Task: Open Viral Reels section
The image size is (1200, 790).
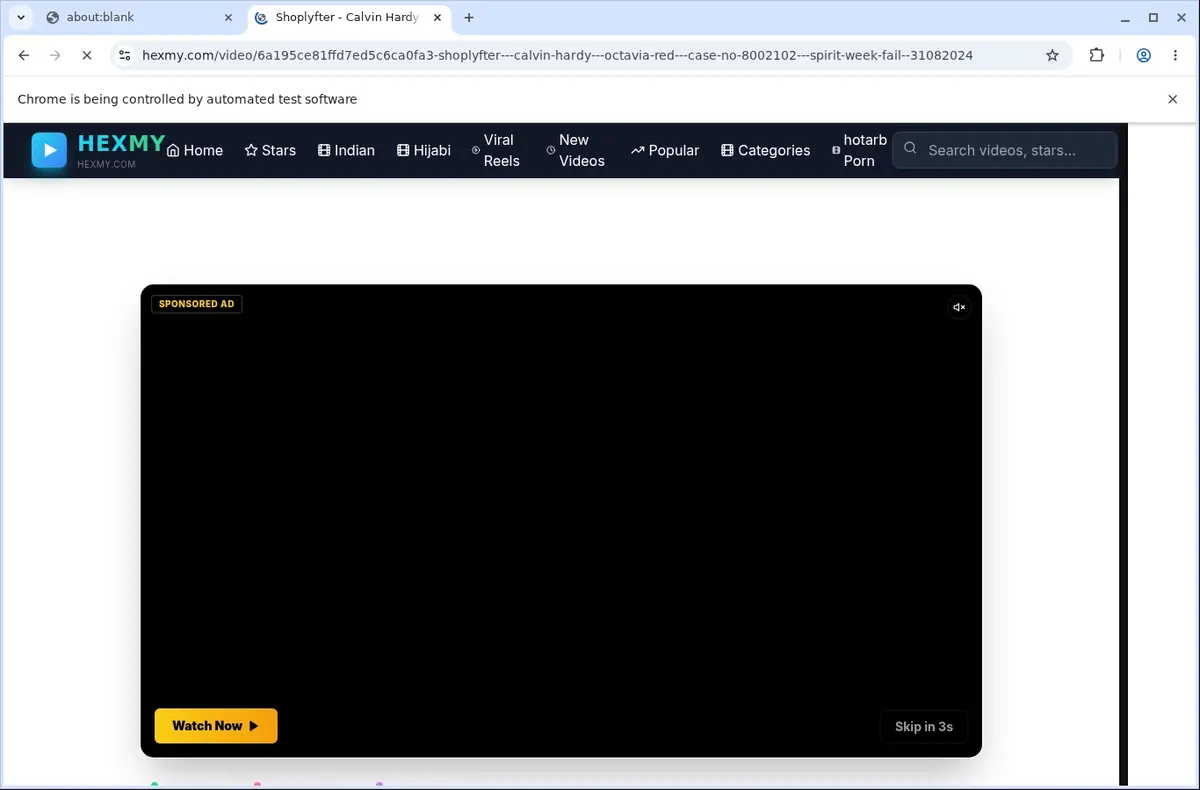Action: pos(497,150)
